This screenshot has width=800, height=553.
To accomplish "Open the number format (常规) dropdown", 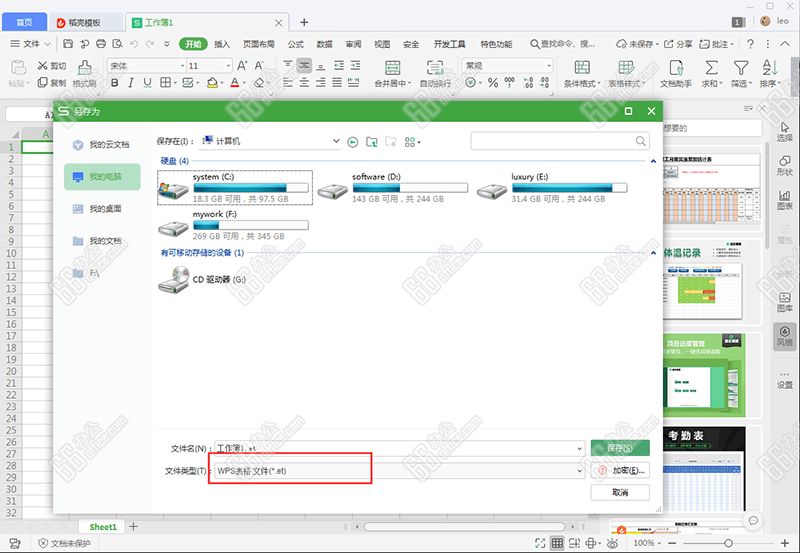I will (549, 66).
